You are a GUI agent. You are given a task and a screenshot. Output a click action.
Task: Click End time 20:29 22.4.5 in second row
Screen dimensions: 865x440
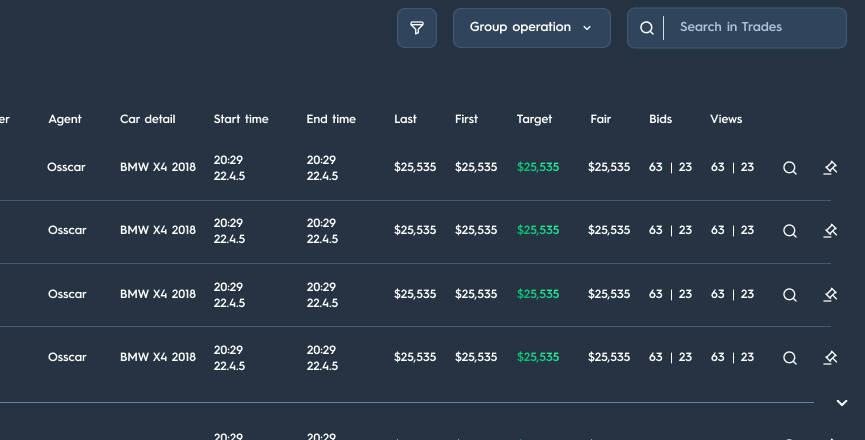[322, 230]
